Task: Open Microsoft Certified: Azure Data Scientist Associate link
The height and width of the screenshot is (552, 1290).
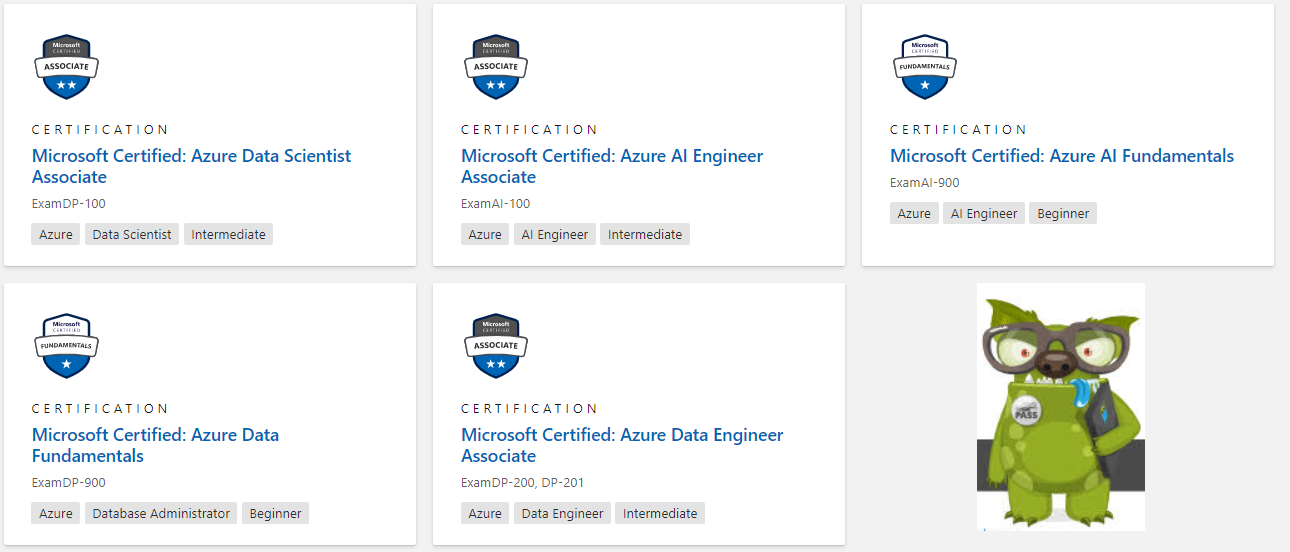Action: pyautogui.click(x=191, y=166)
